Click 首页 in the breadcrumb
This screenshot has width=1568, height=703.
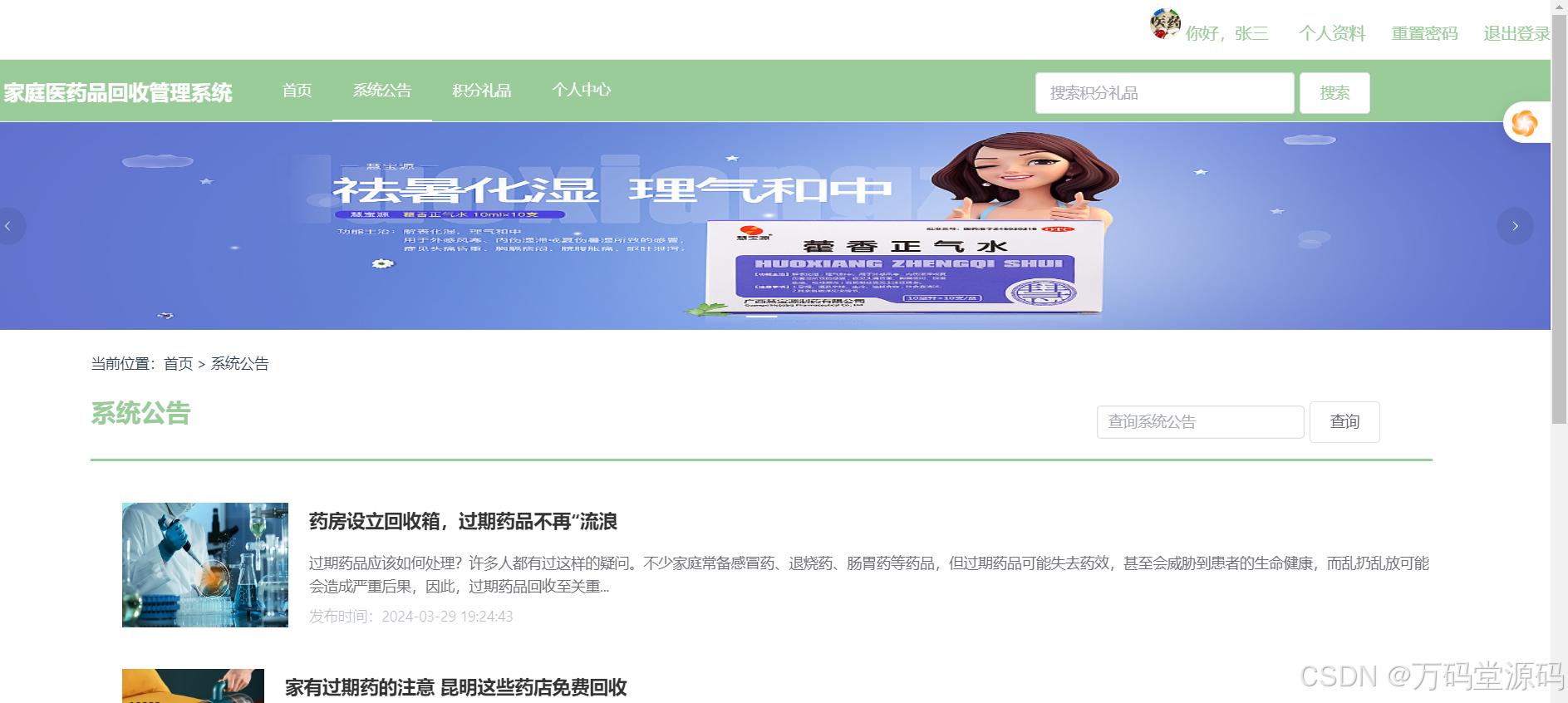click(x=178, y=364)
